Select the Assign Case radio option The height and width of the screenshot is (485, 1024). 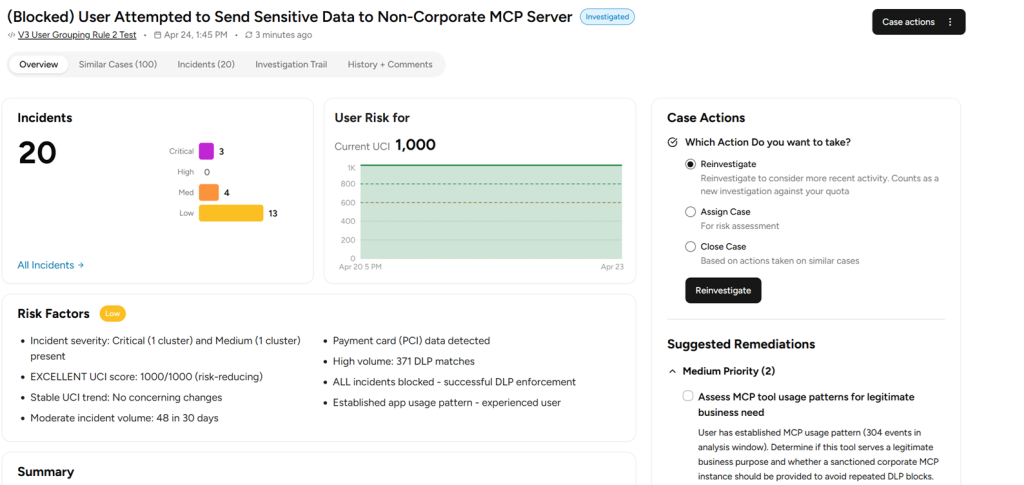pos(690,211)
